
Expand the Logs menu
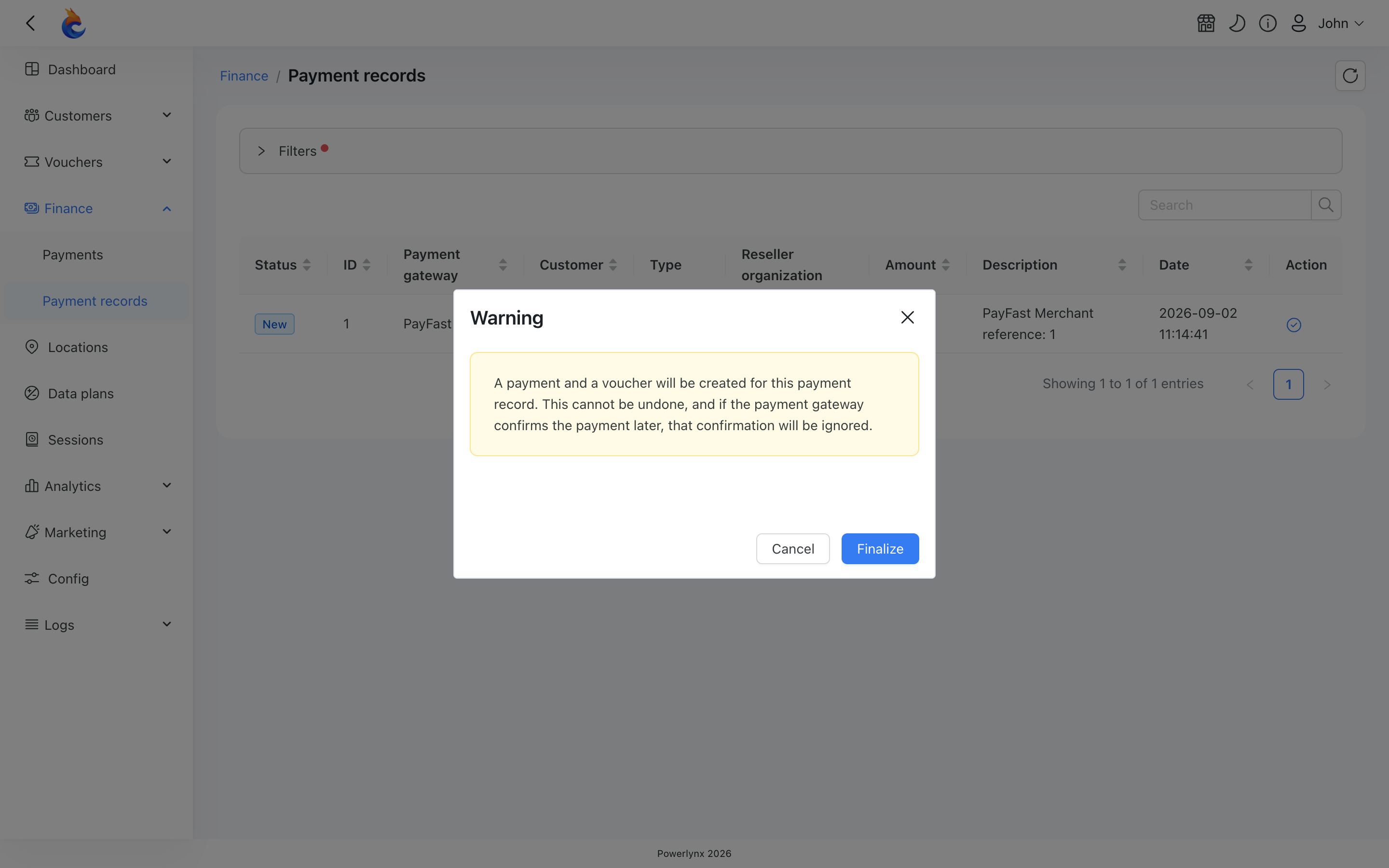pos(96,624)
